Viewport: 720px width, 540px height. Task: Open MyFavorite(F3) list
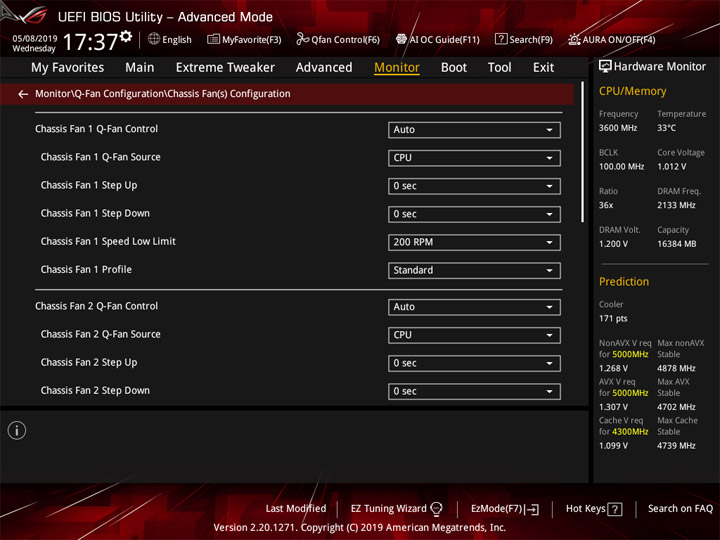coord(244,39)
